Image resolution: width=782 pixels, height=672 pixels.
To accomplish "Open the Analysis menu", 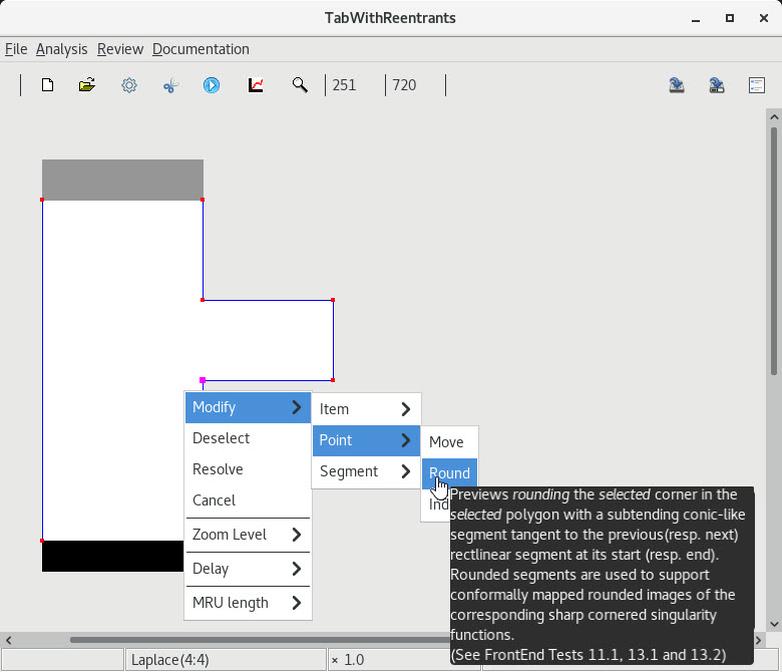I will point(61,49).
